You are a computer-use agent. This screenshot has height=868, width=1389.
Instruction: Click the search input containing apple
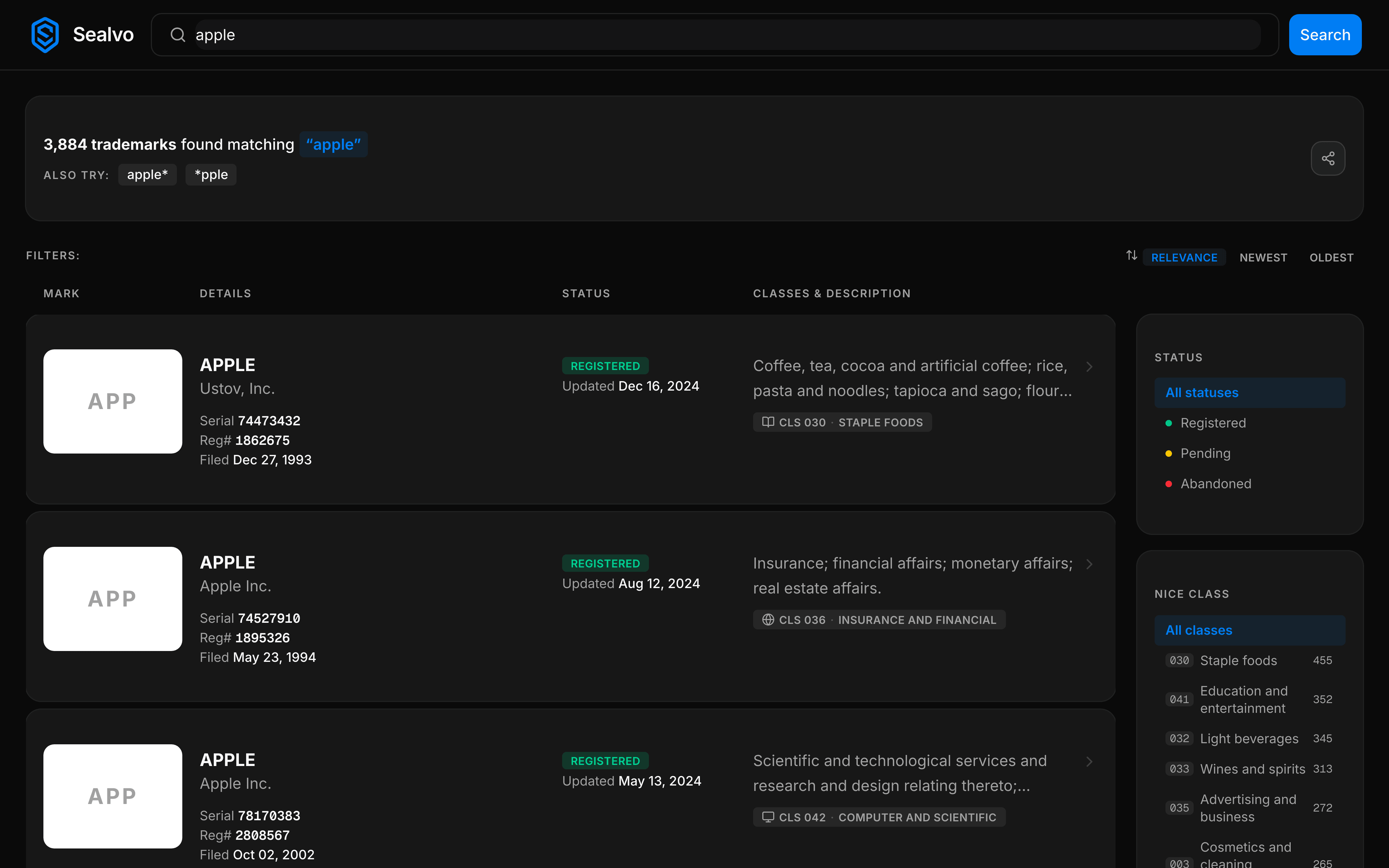point(728,34)
